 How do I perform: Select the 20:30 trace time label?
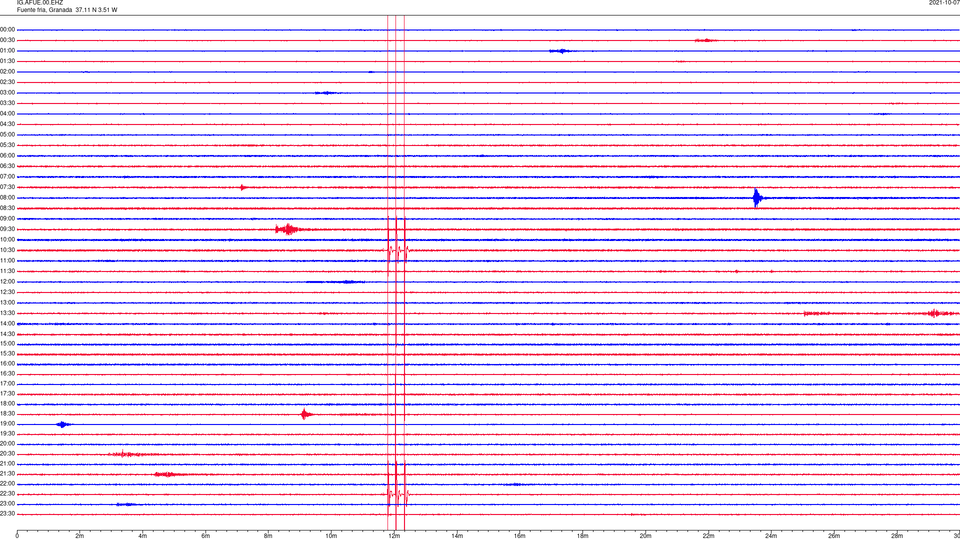click(x=7, y=454)
